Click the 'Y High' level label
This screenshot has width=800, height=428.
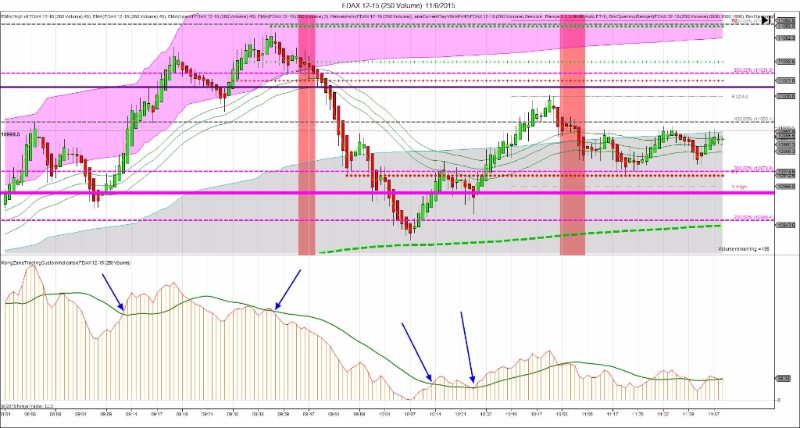[739, 187]
